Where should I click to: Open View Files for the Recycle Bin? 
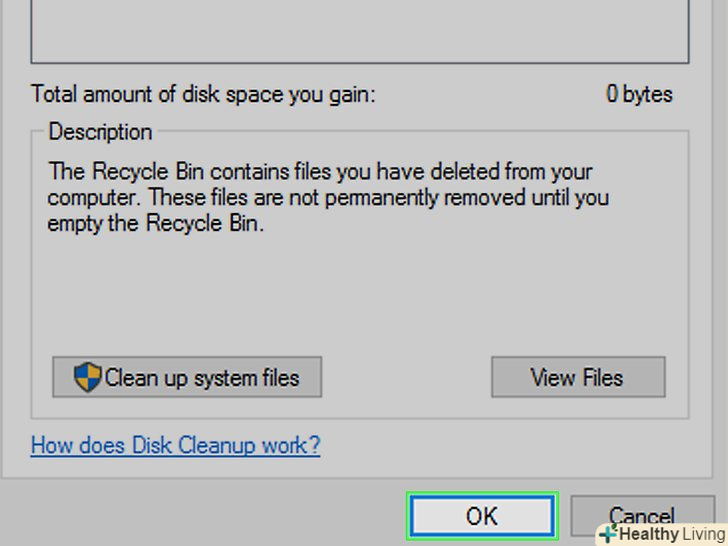tap(577, 377)
